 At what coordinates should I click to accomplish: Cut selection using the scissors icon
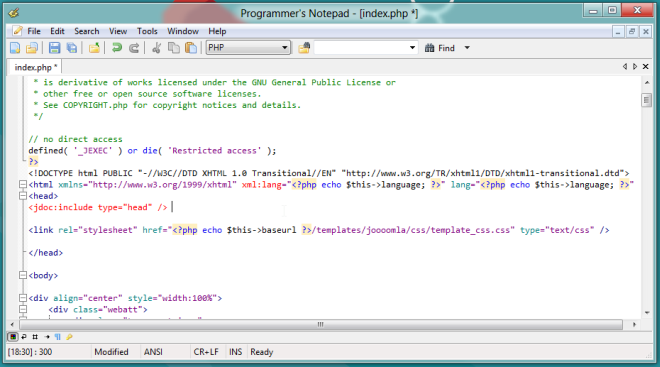[156, 48]
